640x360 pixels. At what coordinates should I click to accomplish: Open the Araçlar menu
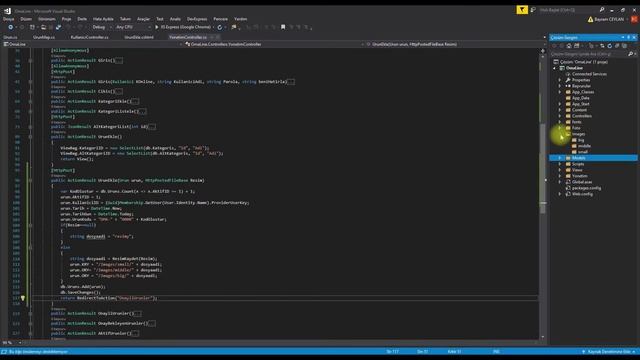143,19
